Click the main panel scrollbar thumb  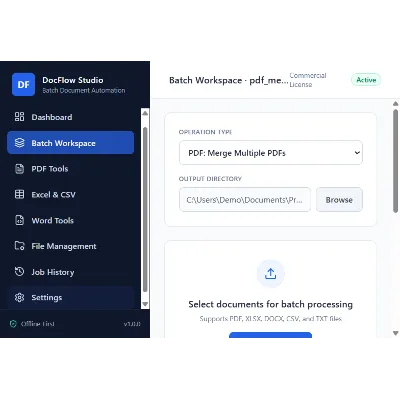pos(396,161)
